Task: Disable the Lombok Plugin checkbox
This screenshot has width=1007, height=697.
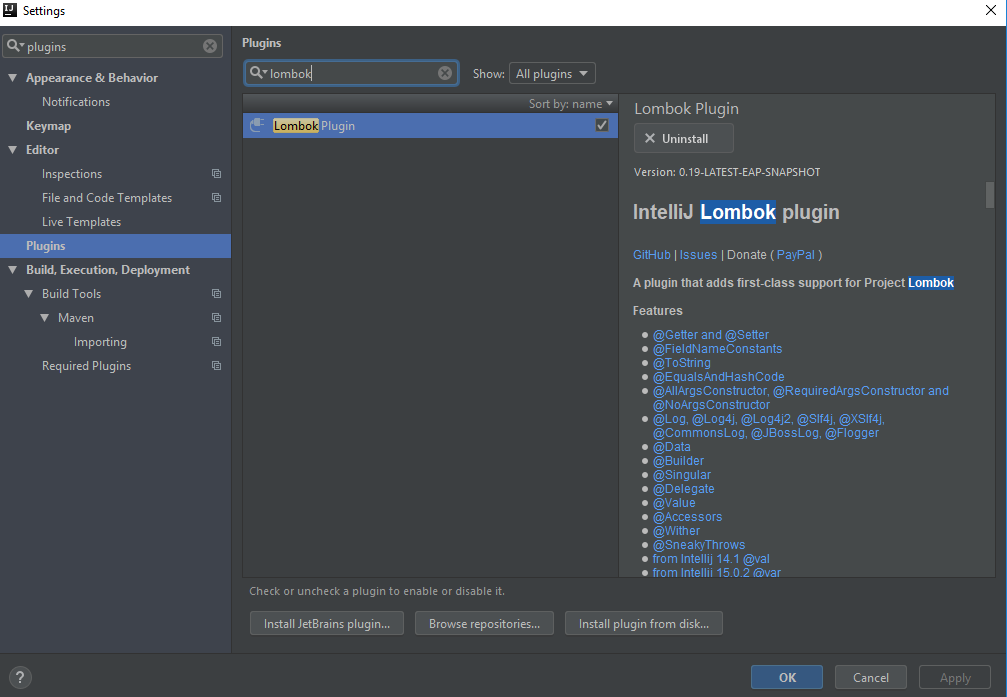Action: pos(602,125)
